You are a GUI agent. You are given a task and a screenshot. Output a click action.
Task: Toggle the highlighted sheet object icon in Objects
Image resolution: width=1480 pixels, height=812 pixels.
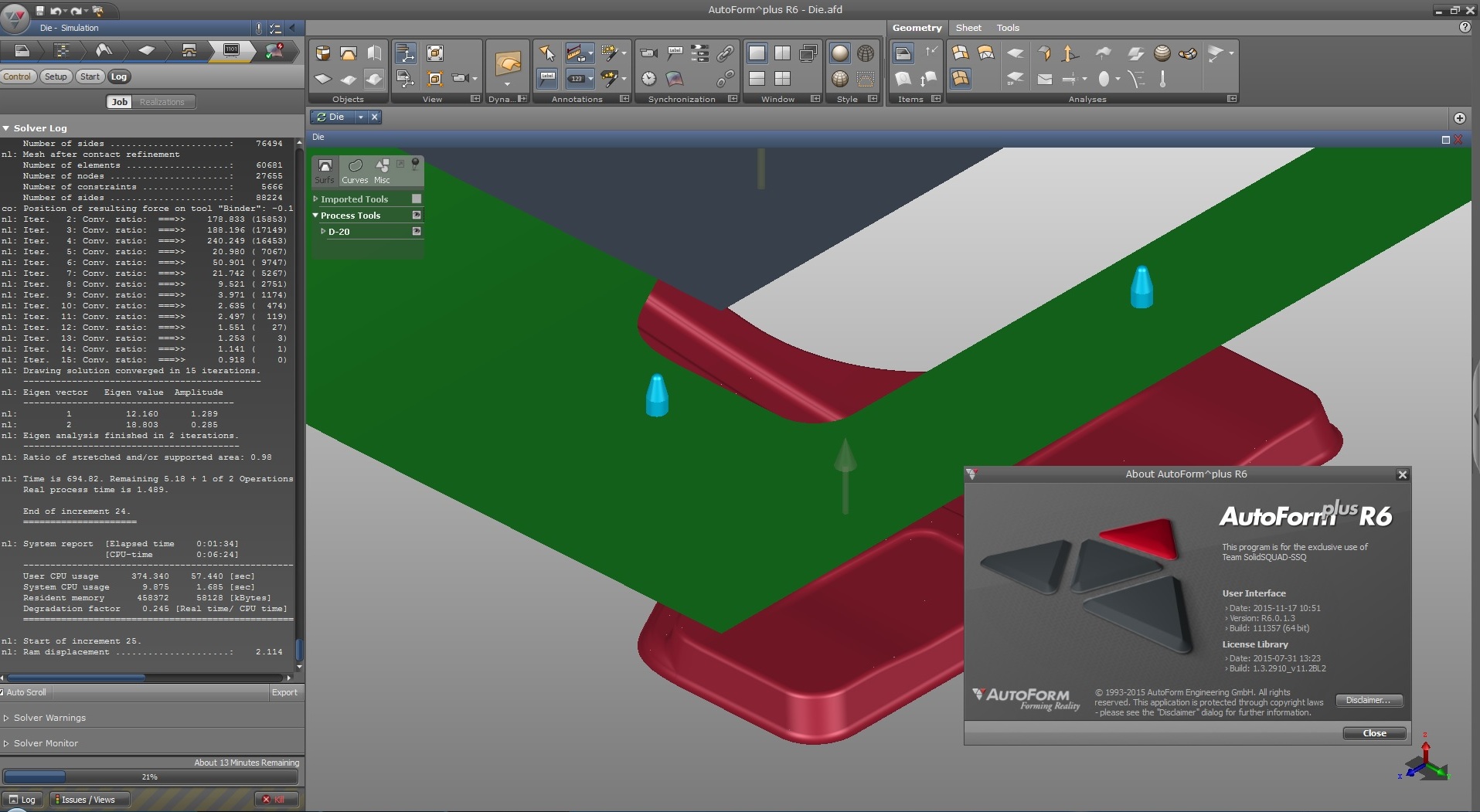pos(374,78)
